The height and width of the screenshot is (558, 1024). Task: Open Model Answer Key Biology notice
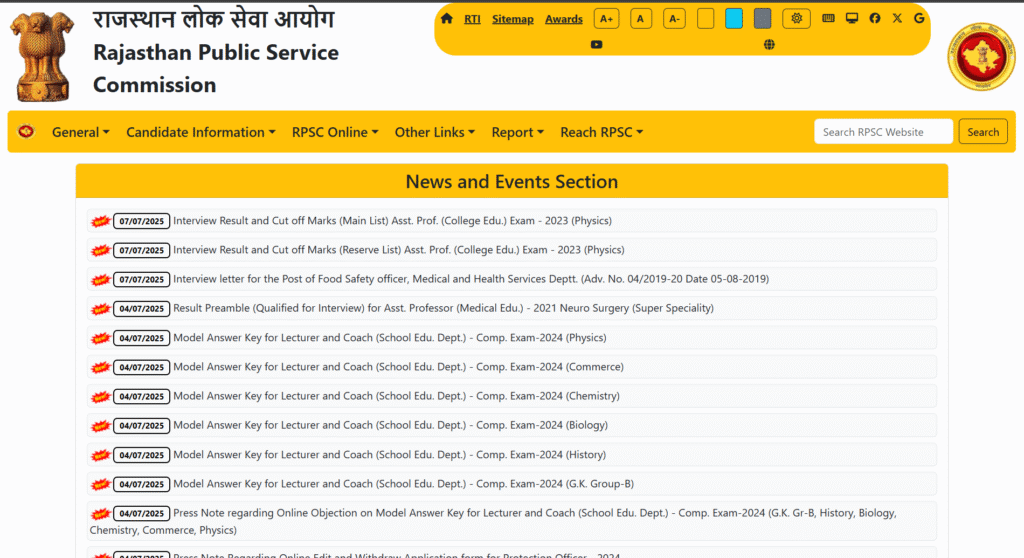coord(391,425)
